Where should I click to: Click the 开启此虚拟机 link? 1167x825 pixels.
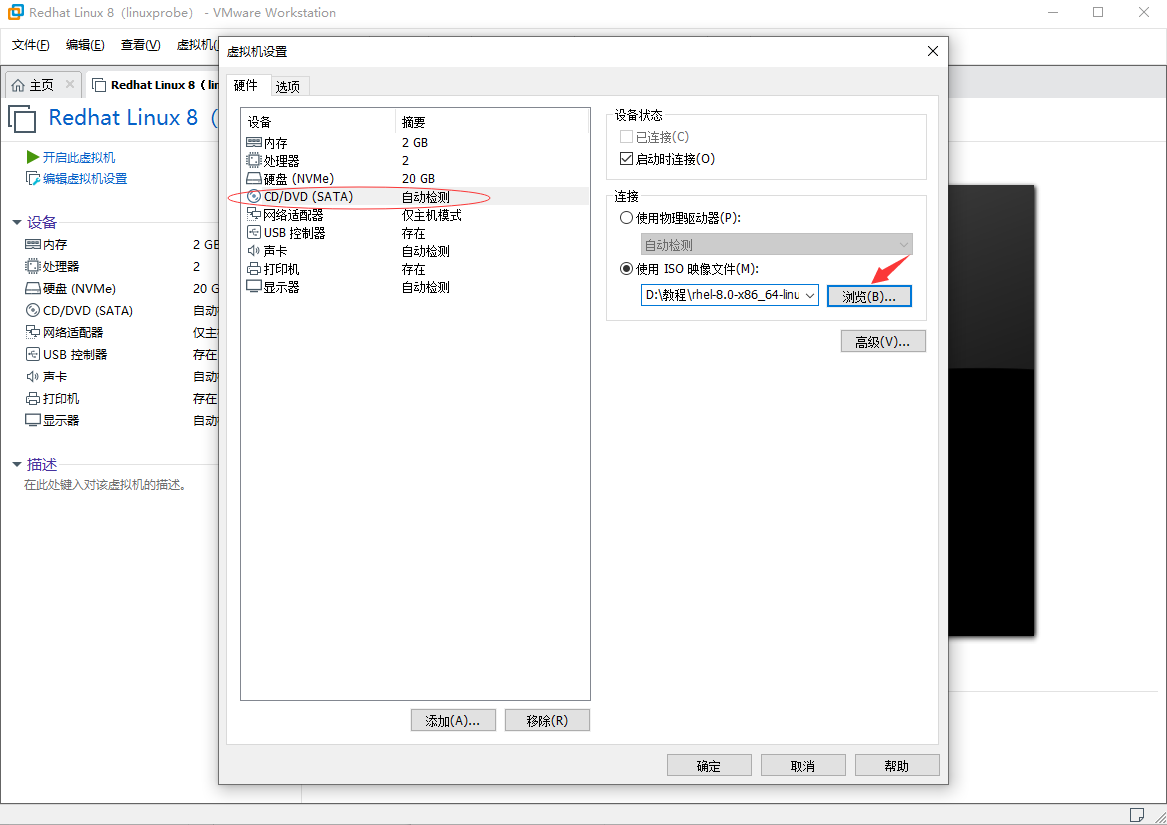tap(79, 158)
